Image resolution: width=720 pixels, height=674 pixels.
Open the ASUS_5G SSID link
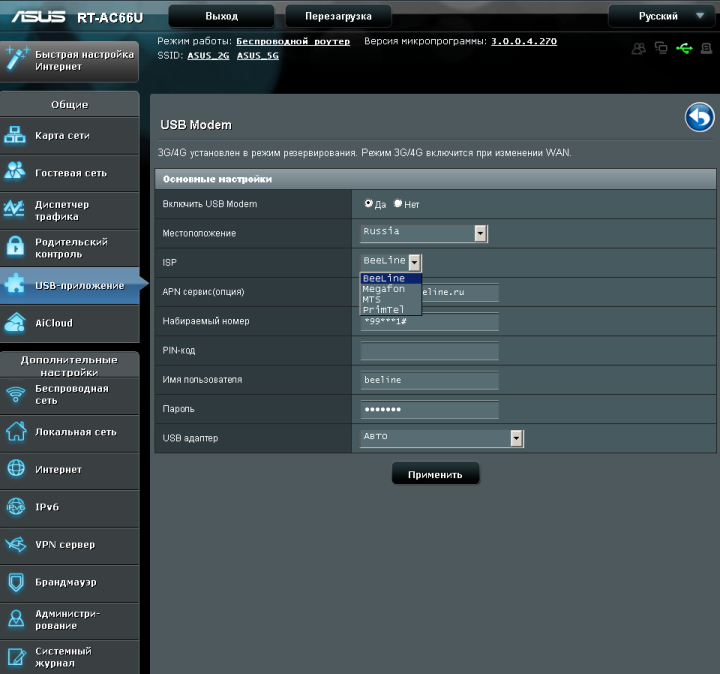click(258, 56)
